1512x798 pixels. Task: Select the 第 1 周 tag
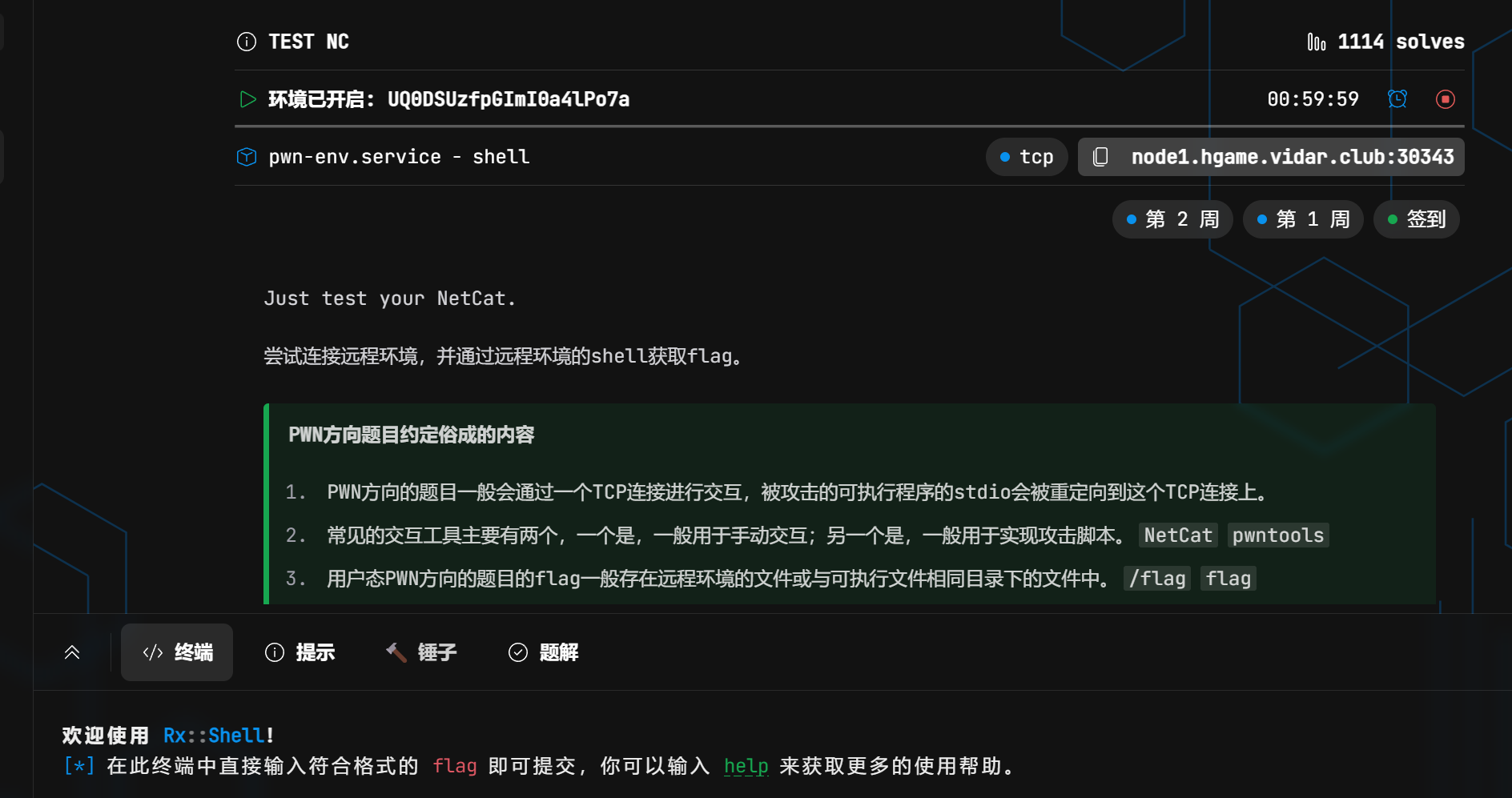pos(1302,219)
